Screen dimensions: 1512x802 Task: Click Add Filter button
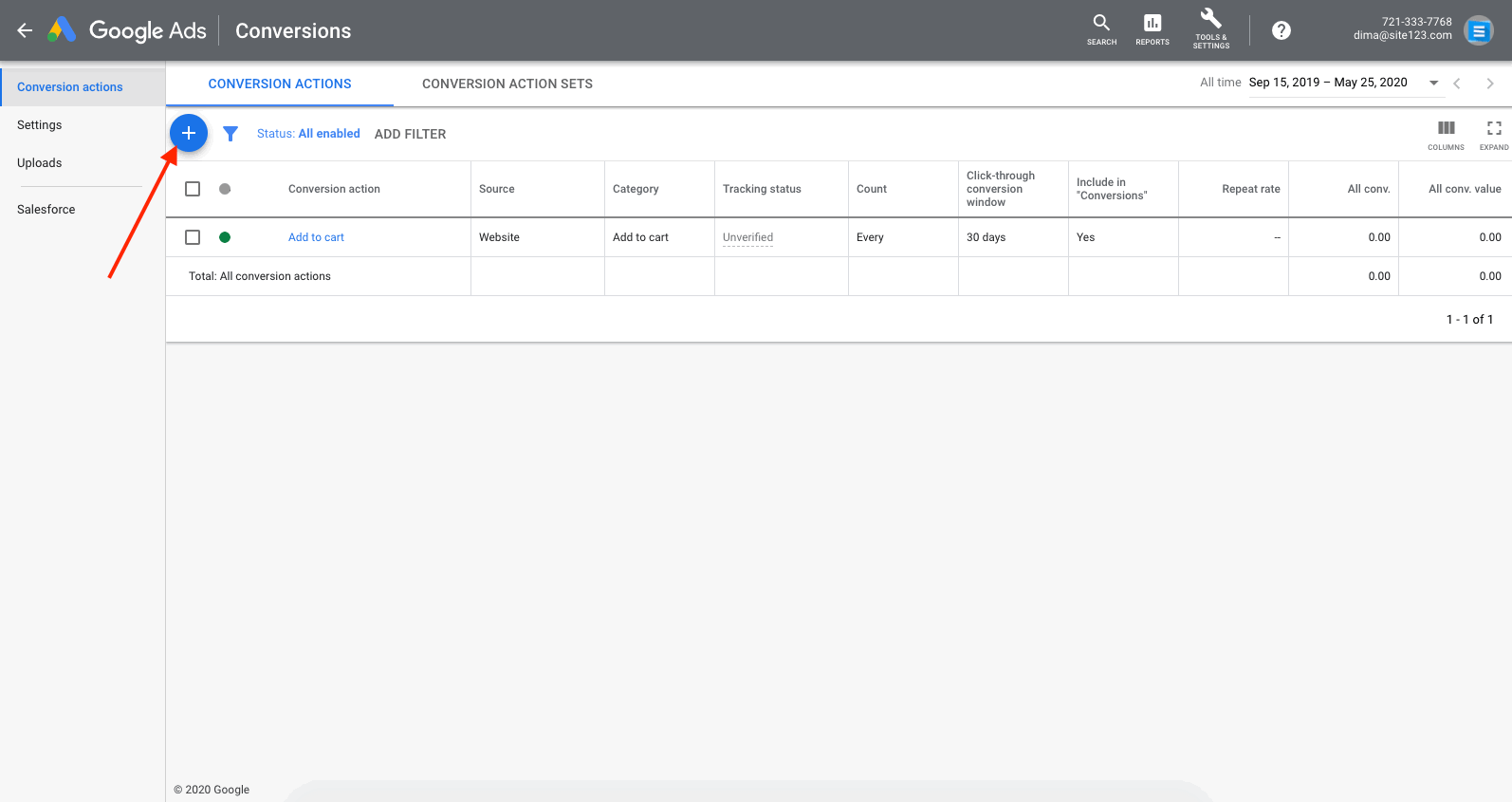click(410, 134)
